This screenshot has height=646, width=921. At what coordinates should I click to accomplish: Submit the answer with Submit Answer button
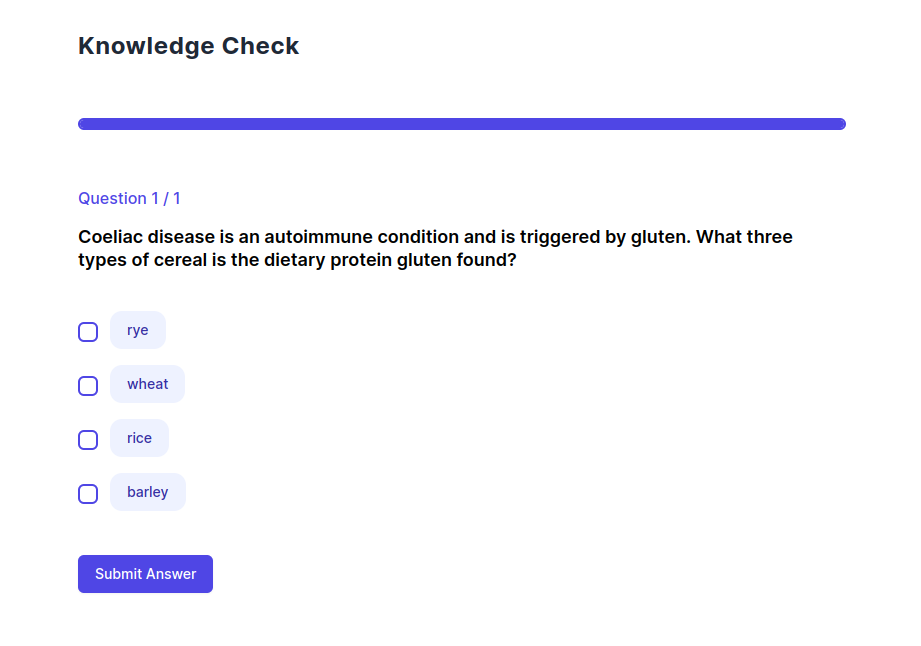pos(145,574)
